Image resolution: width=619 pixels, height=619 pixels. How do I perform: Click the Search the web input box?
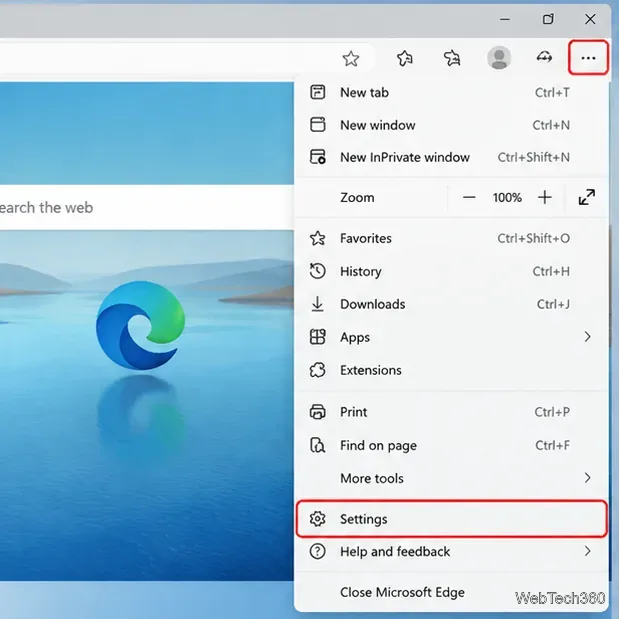coord(147,207)
